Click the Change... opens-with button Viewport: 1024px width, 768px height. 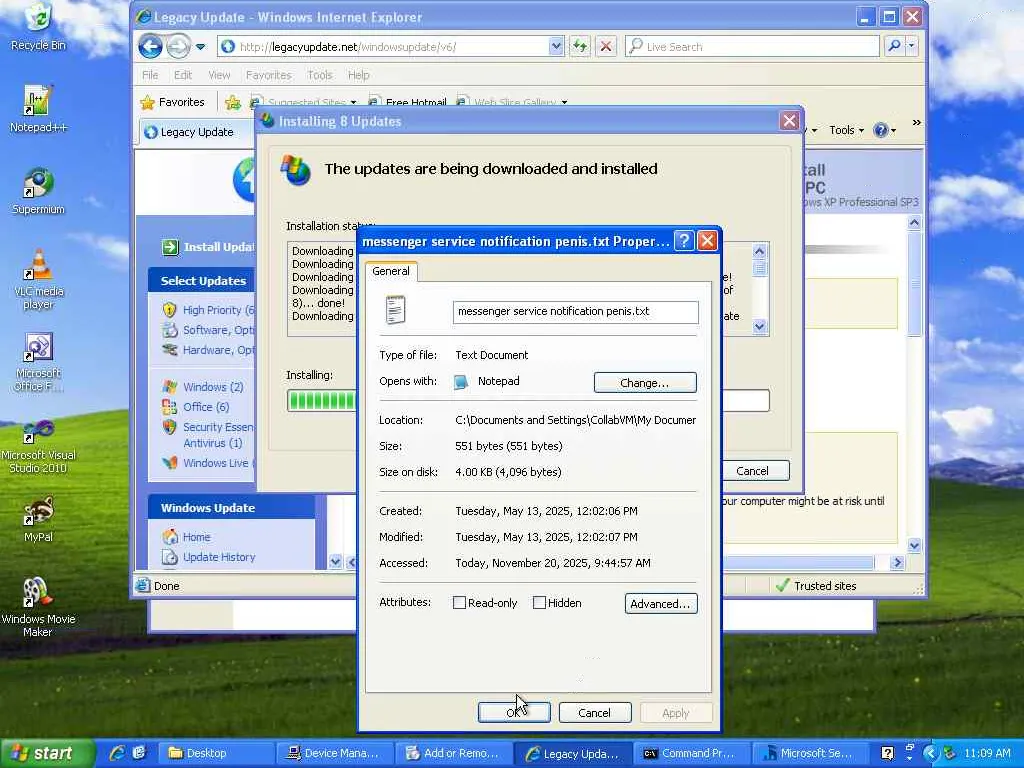(645, 382)
